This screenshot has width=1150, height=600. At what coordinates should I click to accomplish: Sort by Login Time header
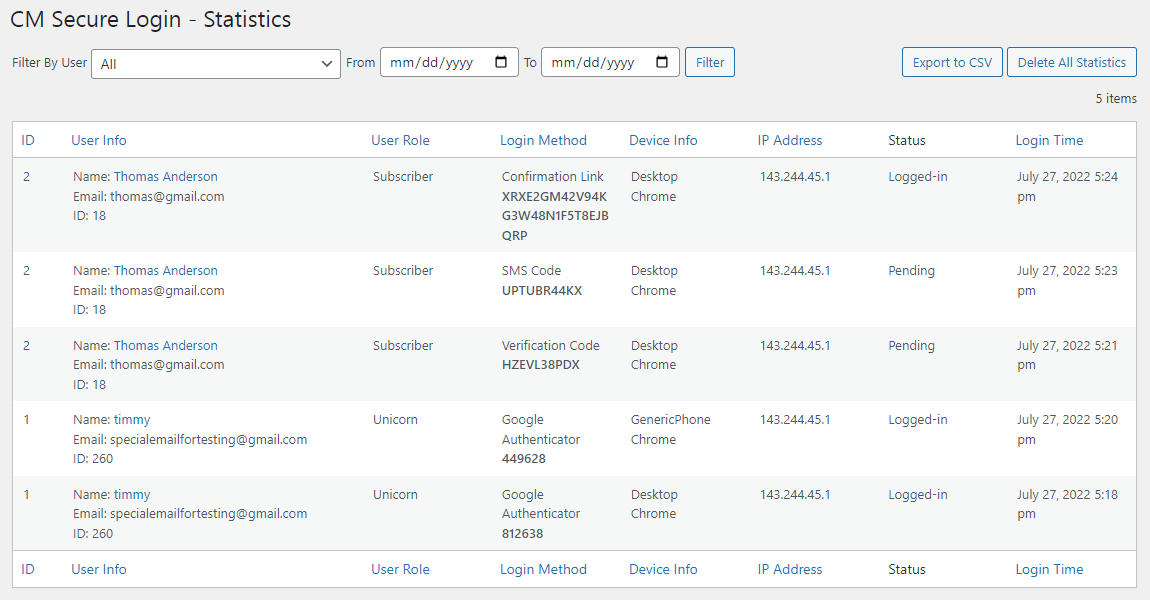(x=1049, y=140)
